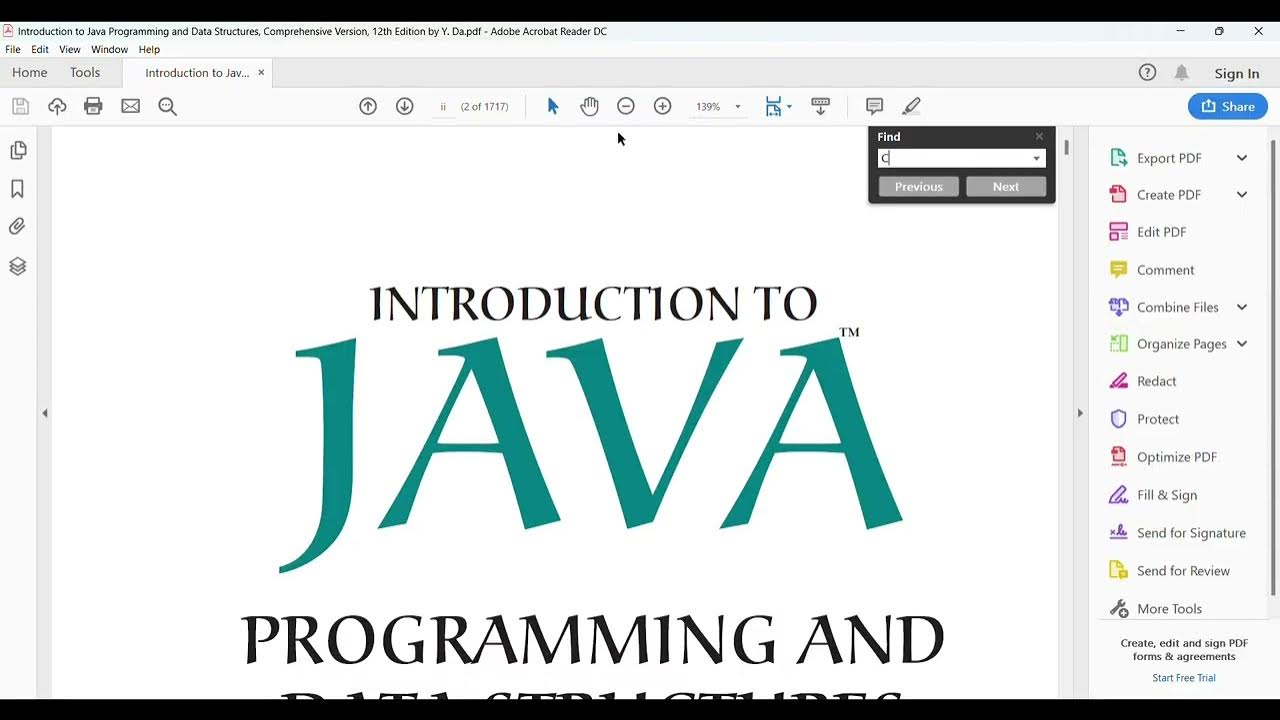Viewport: 1280px width, 720px height.
Task: Choose the Selection arrow tool
Action: pos(552,106)
